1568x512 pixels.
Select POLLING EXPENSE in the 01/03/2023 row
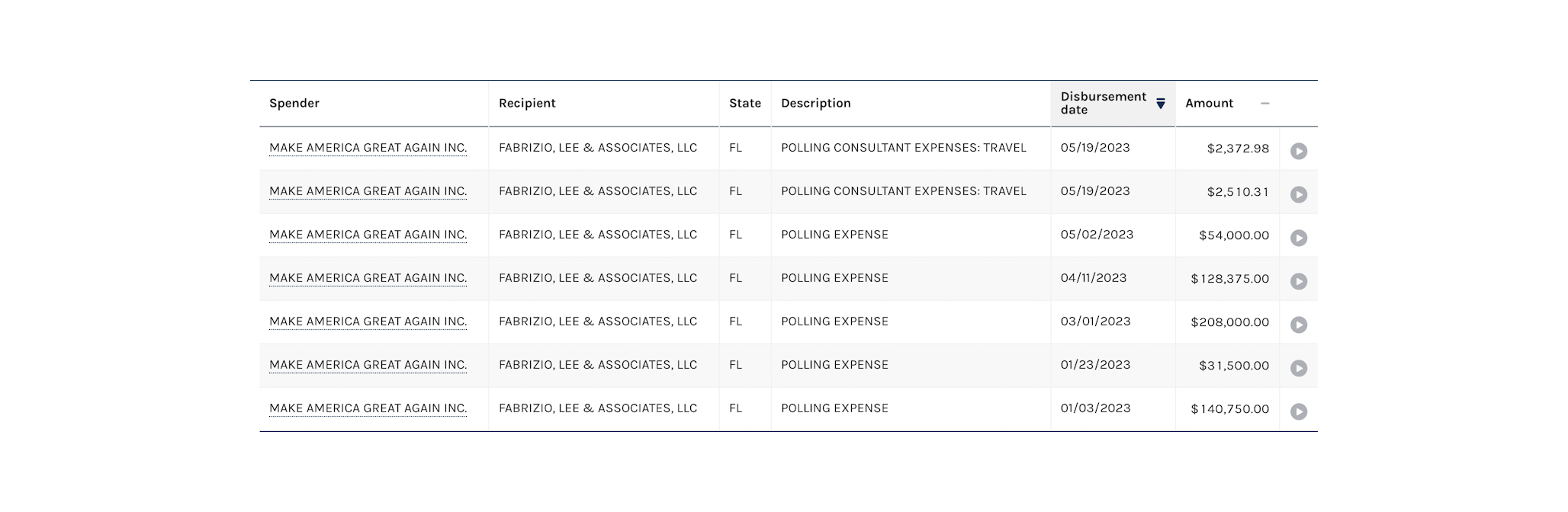[834, 408]
